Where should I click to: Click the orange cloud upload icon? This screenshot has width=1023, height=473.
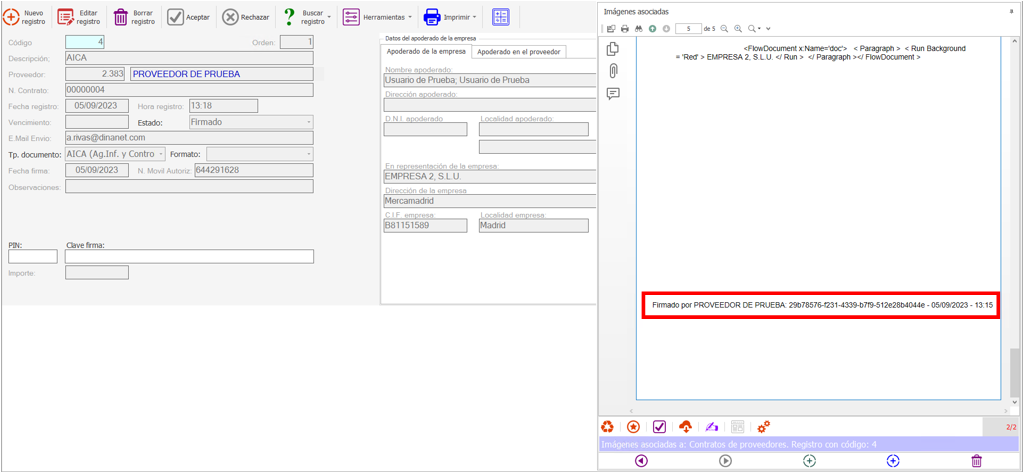[685, 427]
